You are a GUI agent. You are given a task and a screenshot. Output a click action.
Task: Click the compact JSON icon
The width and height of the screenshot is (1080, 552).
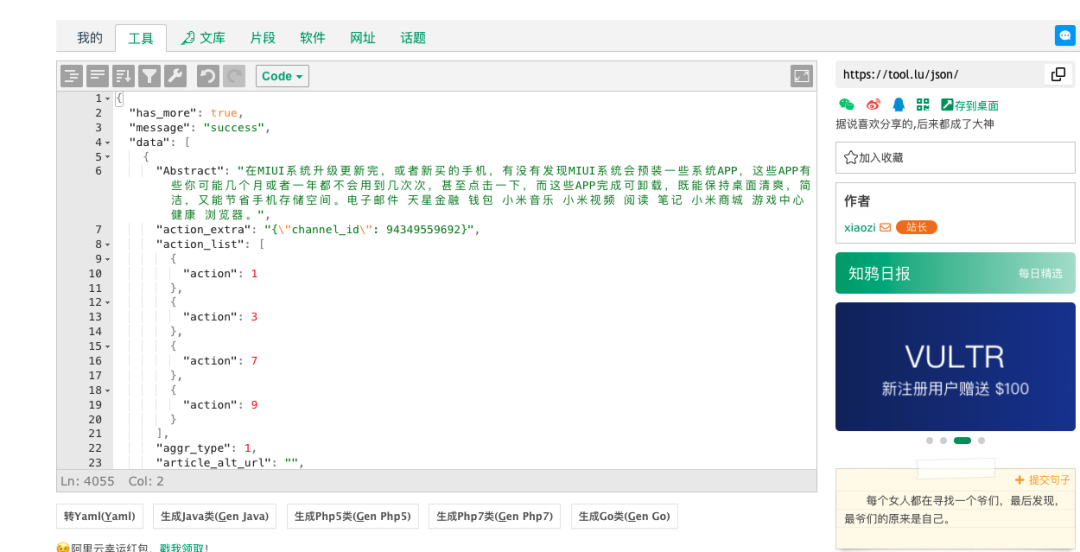[x=97, y=76]
